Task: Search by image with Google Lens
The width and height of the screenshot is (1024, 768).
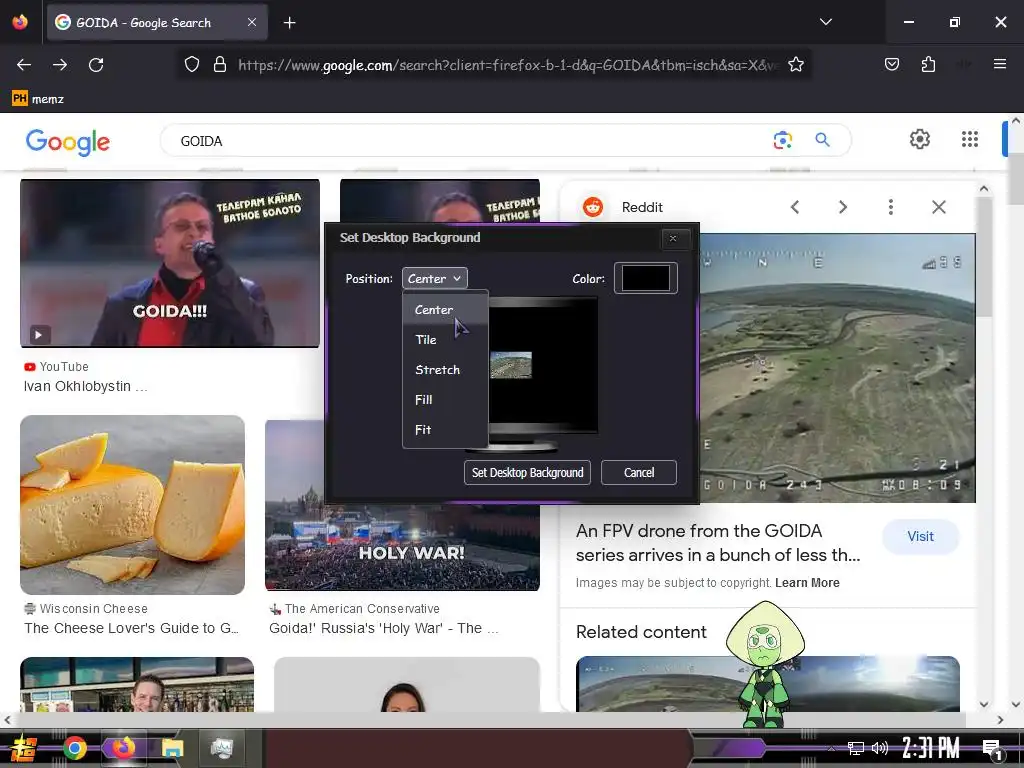Action: pos(782,140)
